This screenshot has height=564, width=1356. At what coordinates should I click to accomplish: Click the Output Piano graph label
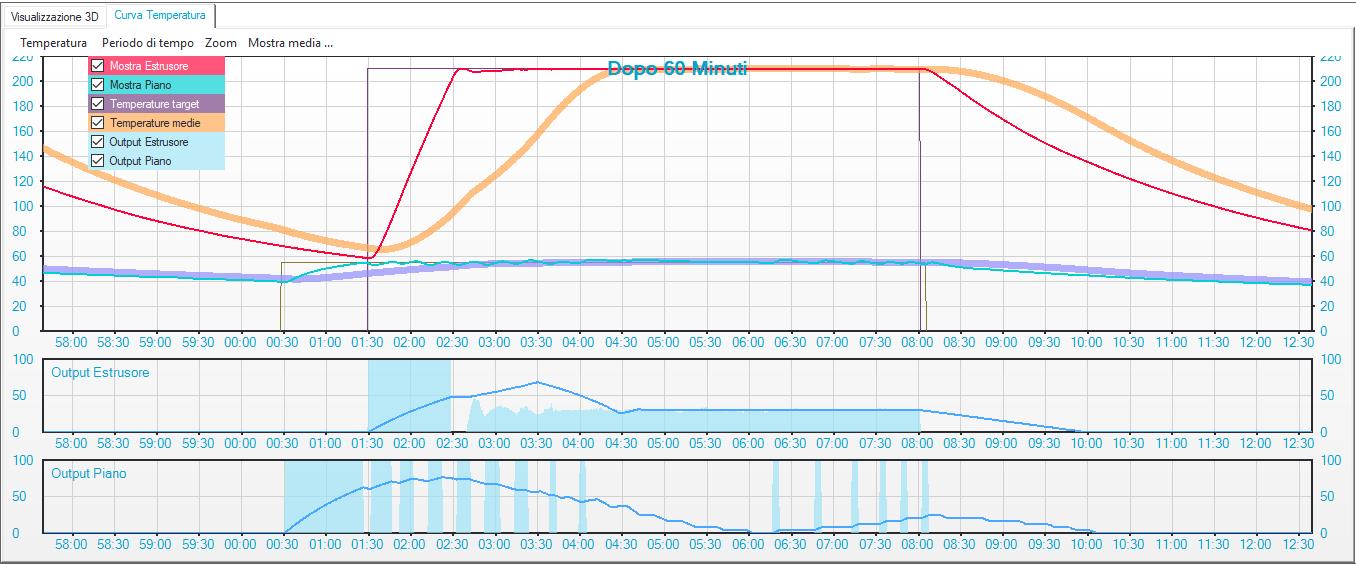89,473
